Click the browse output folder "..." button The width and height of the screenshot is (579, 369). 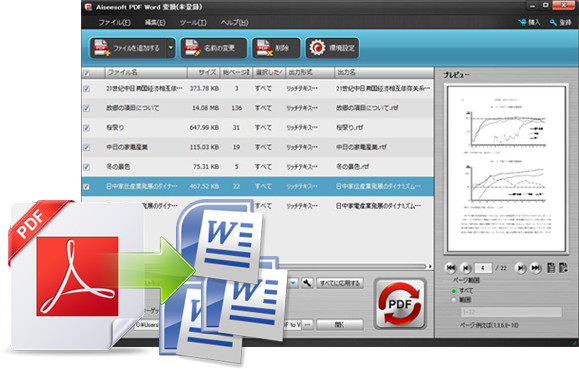[308, 325]
